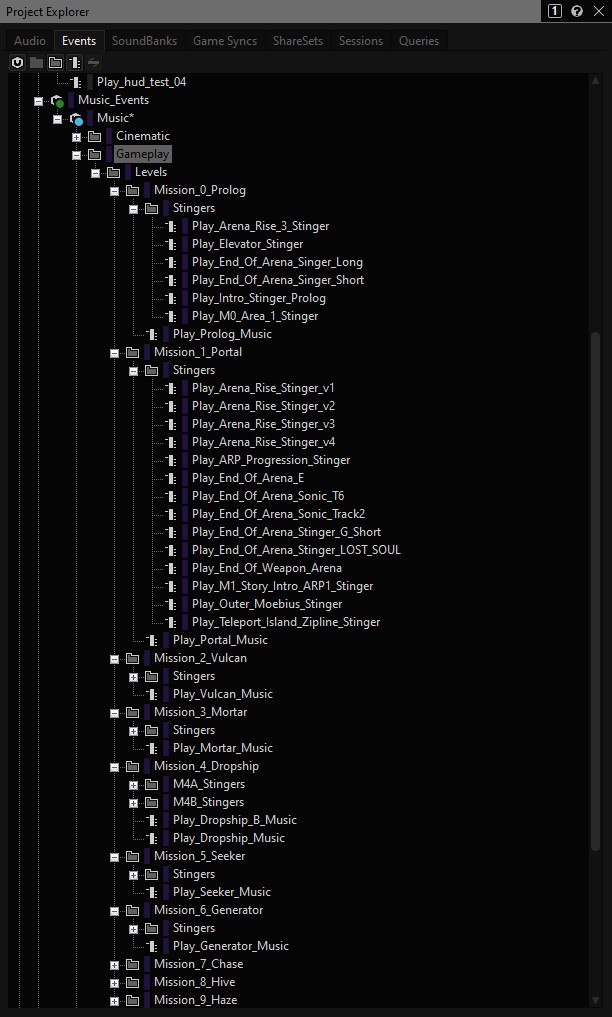This screenshot has width=612, height=1017.
Task: Select the closed folder icon in the toolbar
Action: tap(35, 62)
